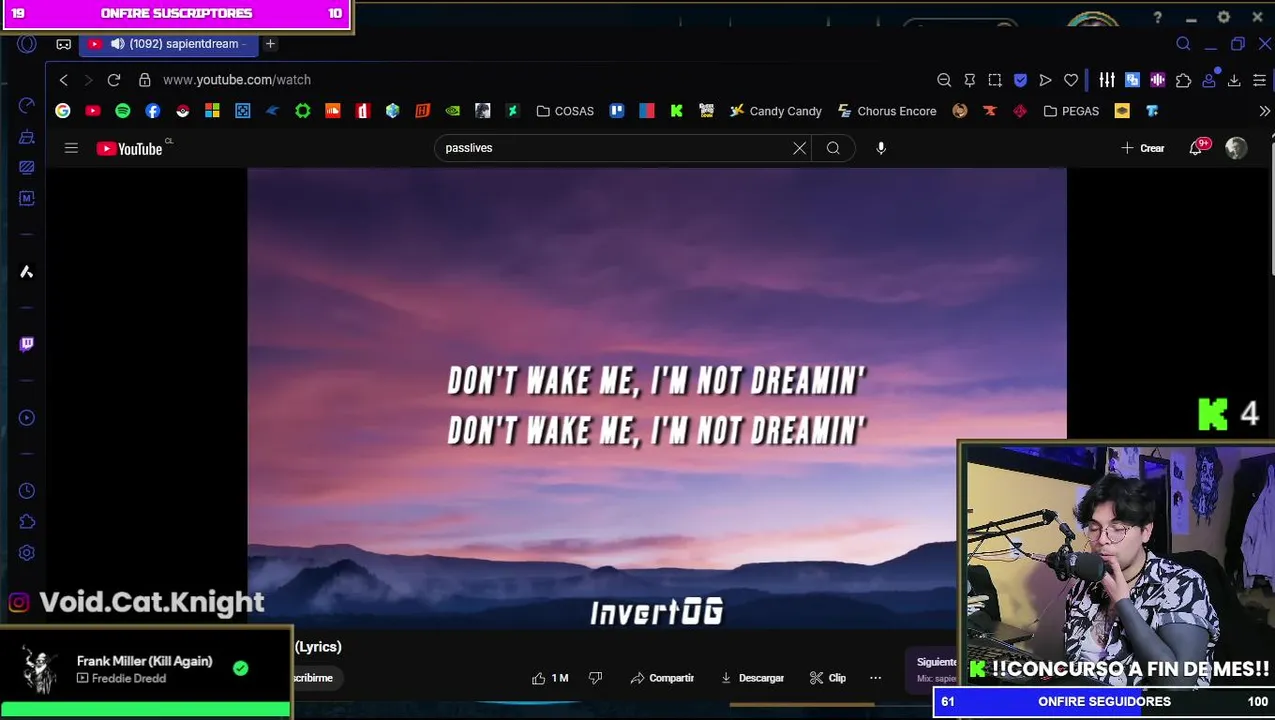The height and width of the screenshot is (720, 1275).
Task: Clear the YouTube search text
Action: [x=800, y=148]
